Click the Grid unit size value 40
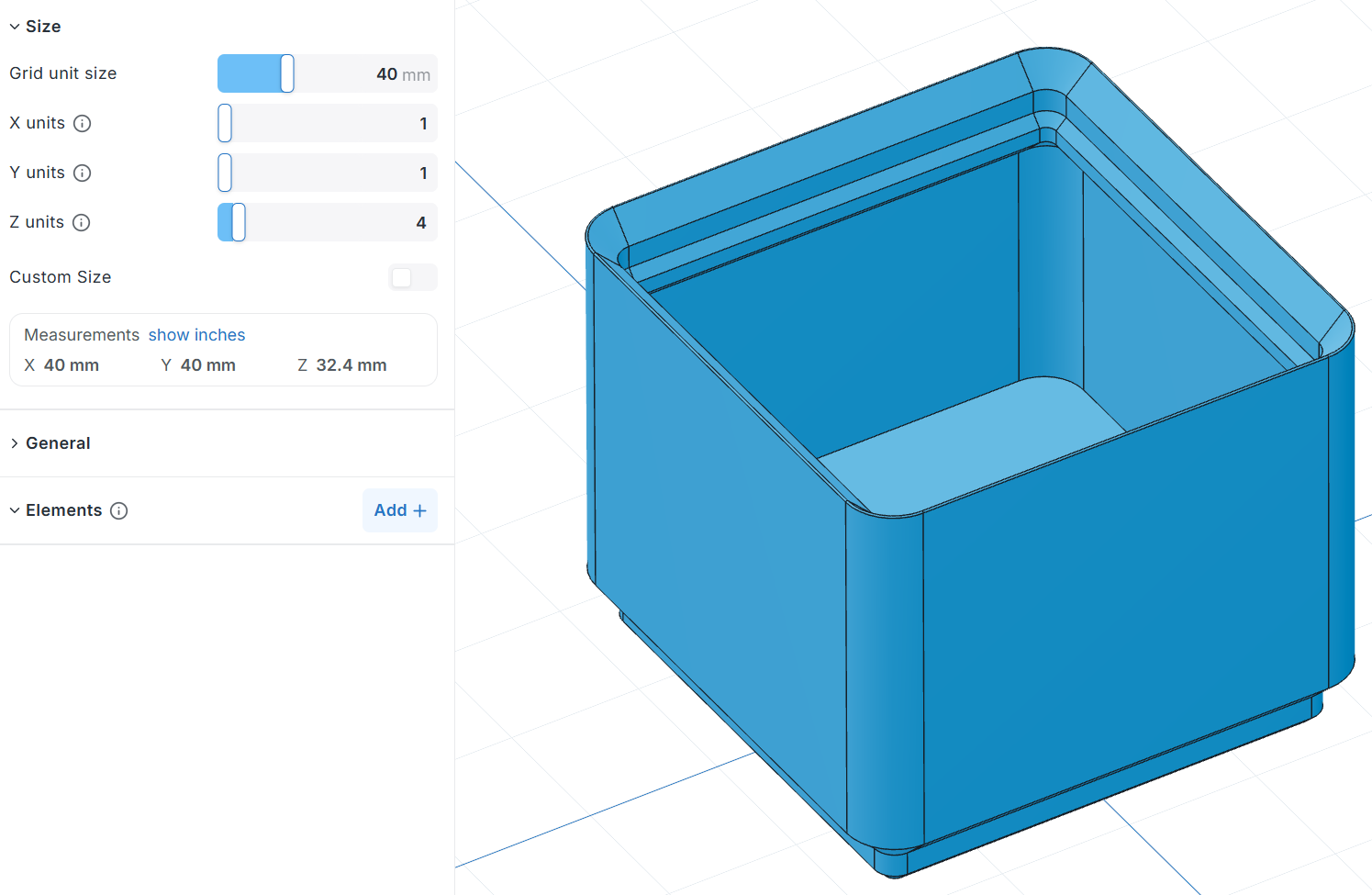This screenshot has width=1372, height=895. [x=387, y=74]
